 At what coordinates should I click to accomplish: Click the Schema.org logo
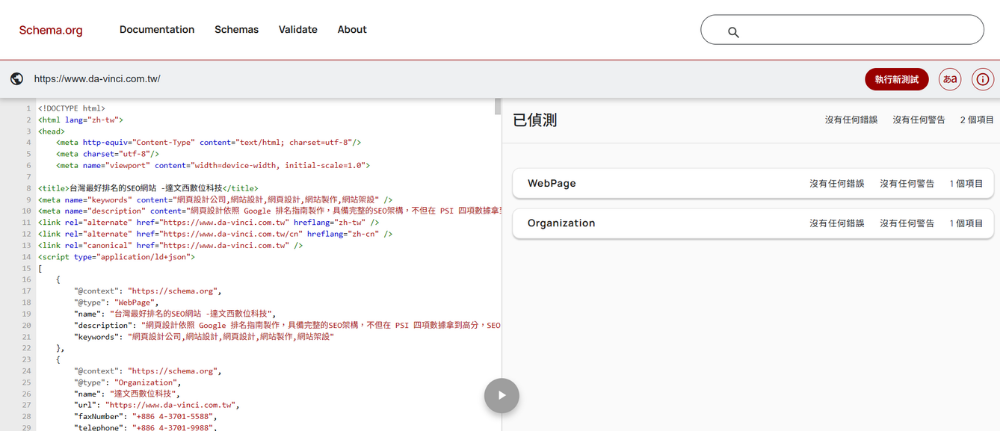(50, 30)
